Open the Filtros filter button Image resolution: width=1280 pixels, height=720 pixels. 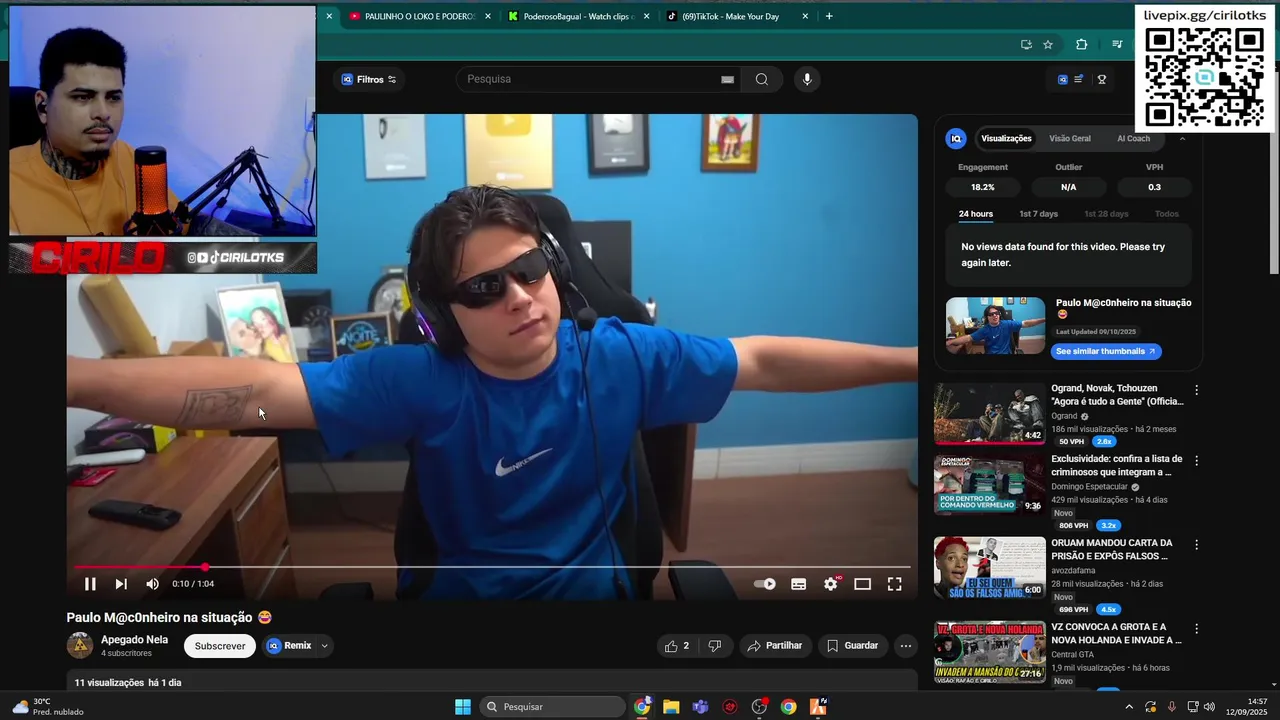[x=369, y=79]
